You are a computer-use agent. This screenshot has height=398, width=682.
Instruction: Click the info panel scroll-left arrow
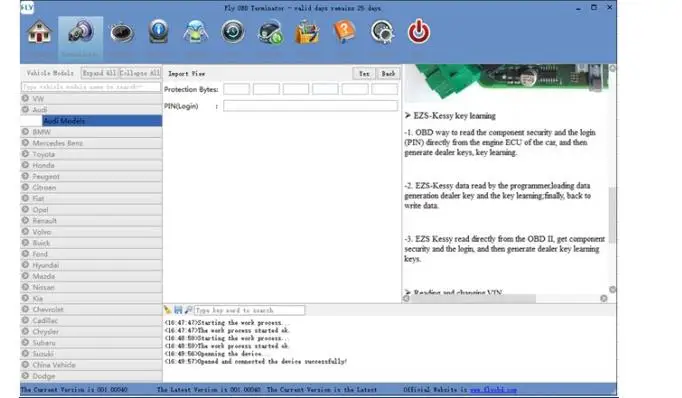406,298
